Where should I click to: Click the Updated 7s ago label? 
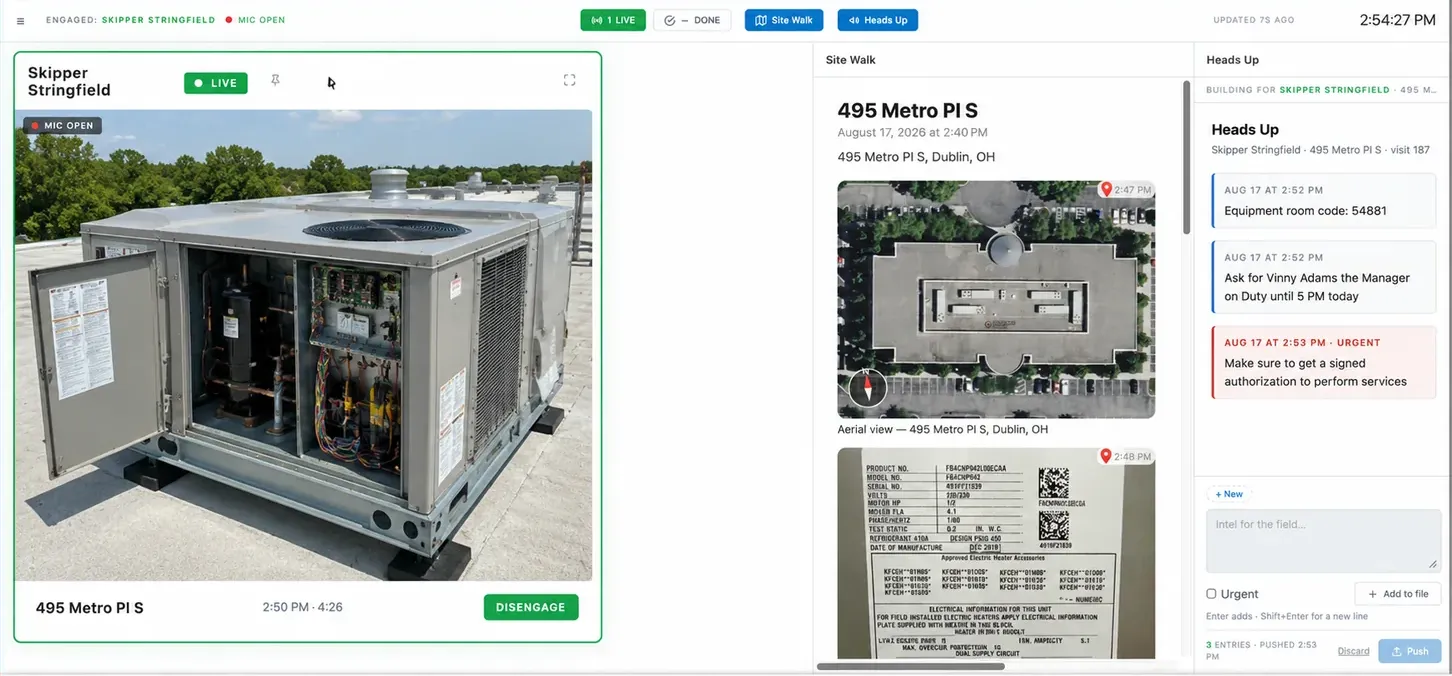[x=1254, y=20]
